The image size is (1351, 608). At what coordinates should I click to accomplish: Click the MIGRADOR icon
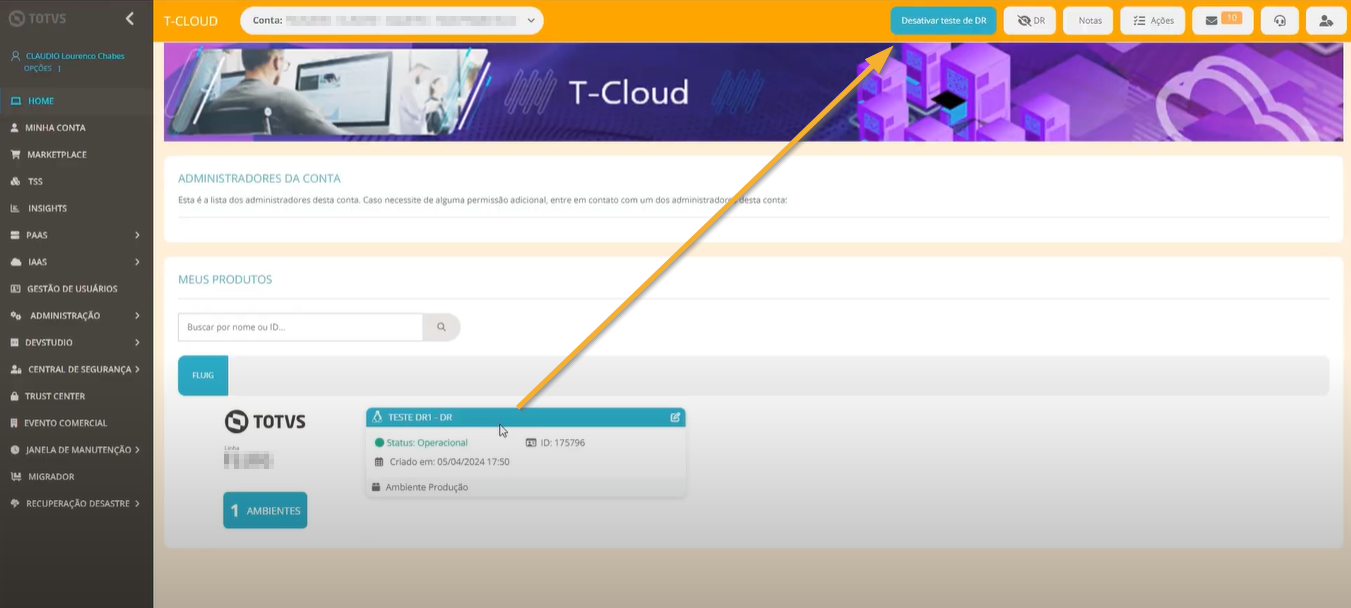[15, 477]
